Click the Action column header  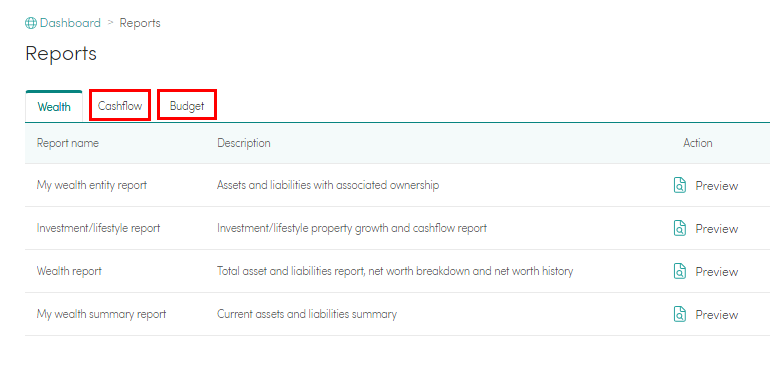click(698, 143)
